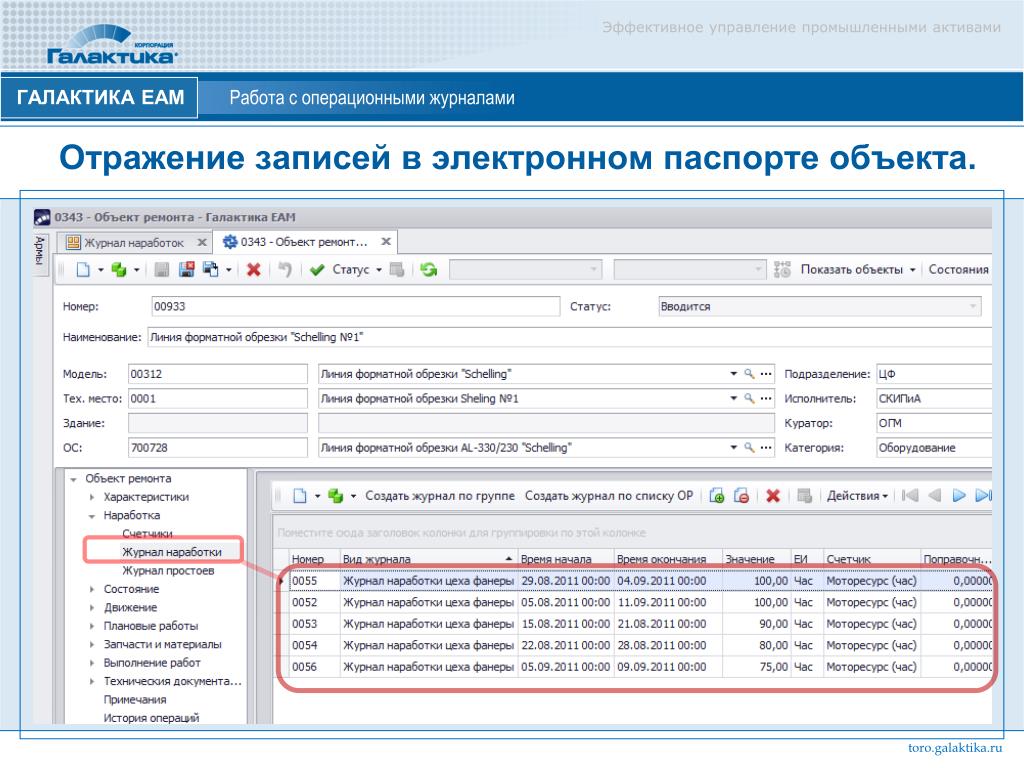Click the print icon next to Статус

coord(396,270)
